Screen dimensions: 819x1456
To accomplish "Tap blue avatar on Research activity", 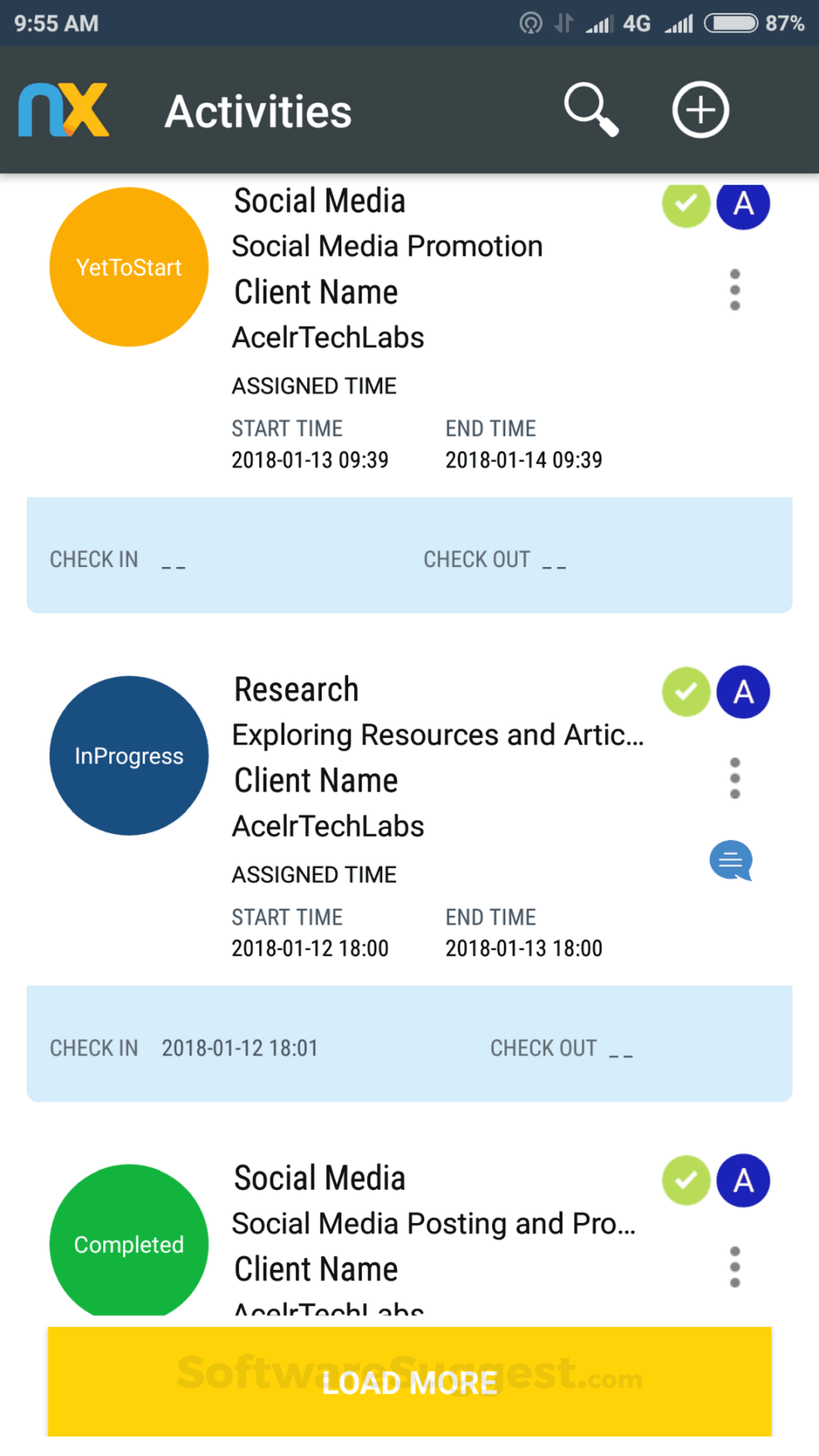I will 743,692.
